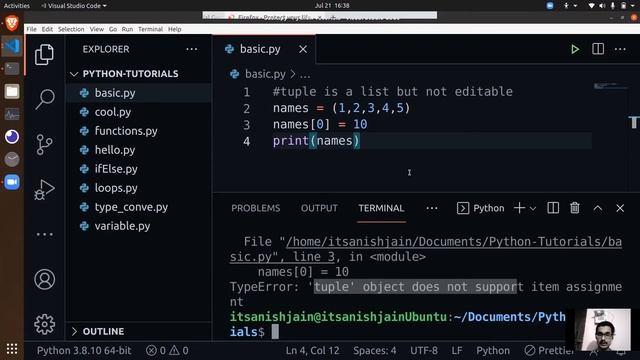Open the Accounts menu icon

[x=44, y=280]
